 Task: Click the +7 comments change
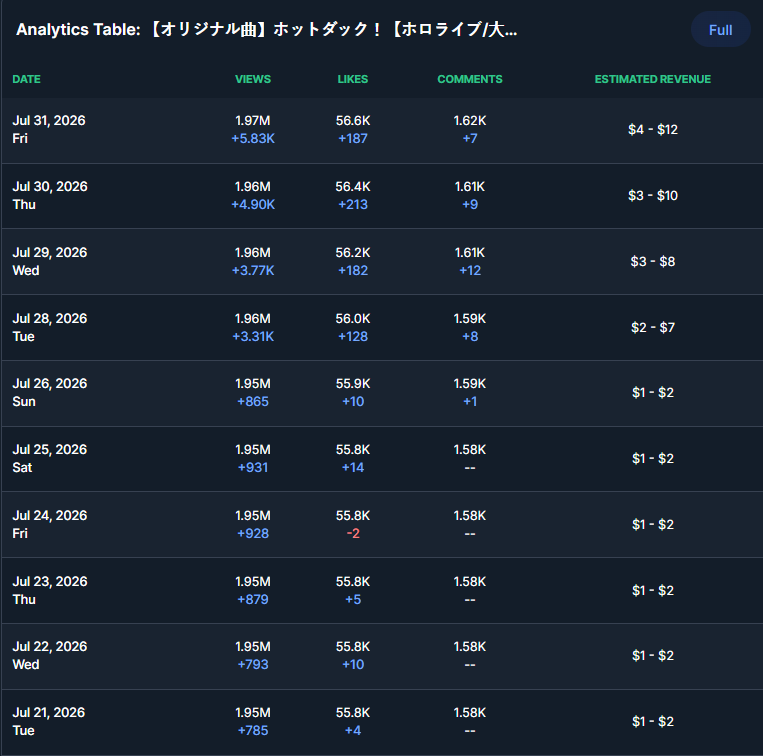[470, 139]
